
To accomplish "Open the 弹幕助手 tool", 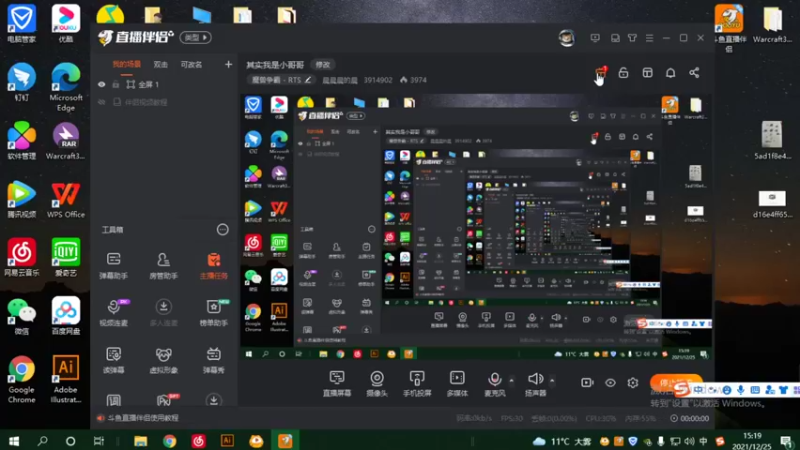I will click(x=113, y=265).
